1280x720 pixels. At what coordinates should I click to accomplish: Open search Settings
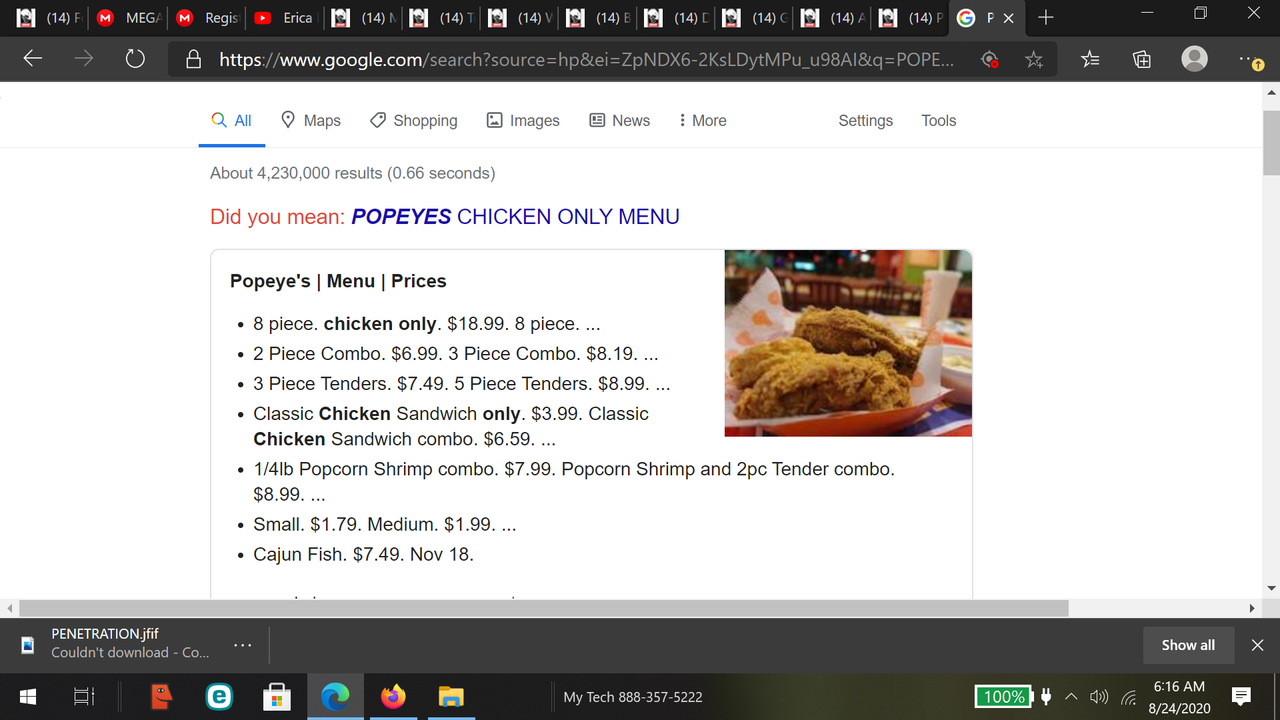[865, 120]
